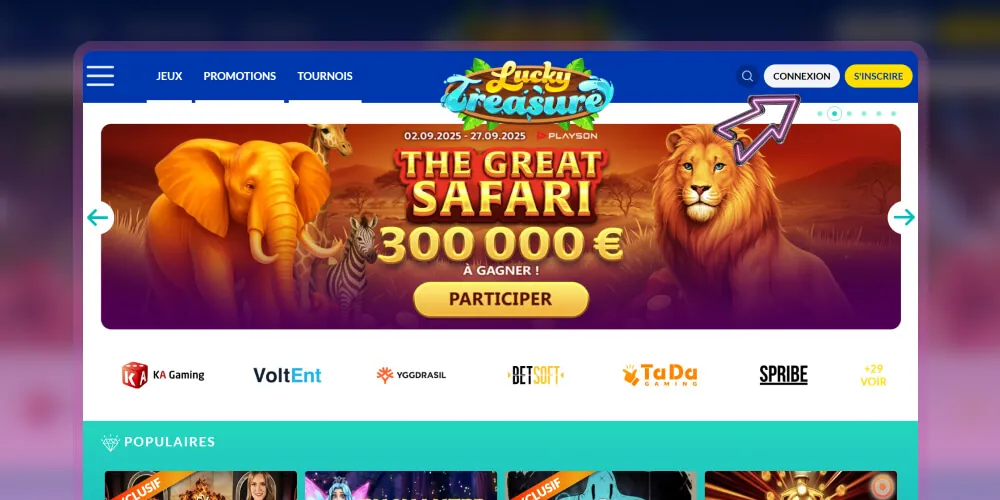Select the VoltEnt provider logo
The image size is (1000, 500).
(287, 375)
